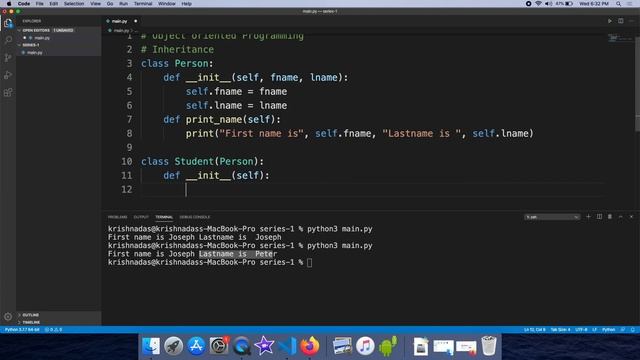
Task: Open System Preferences from the Dock
Action: [x=219, y=346]
